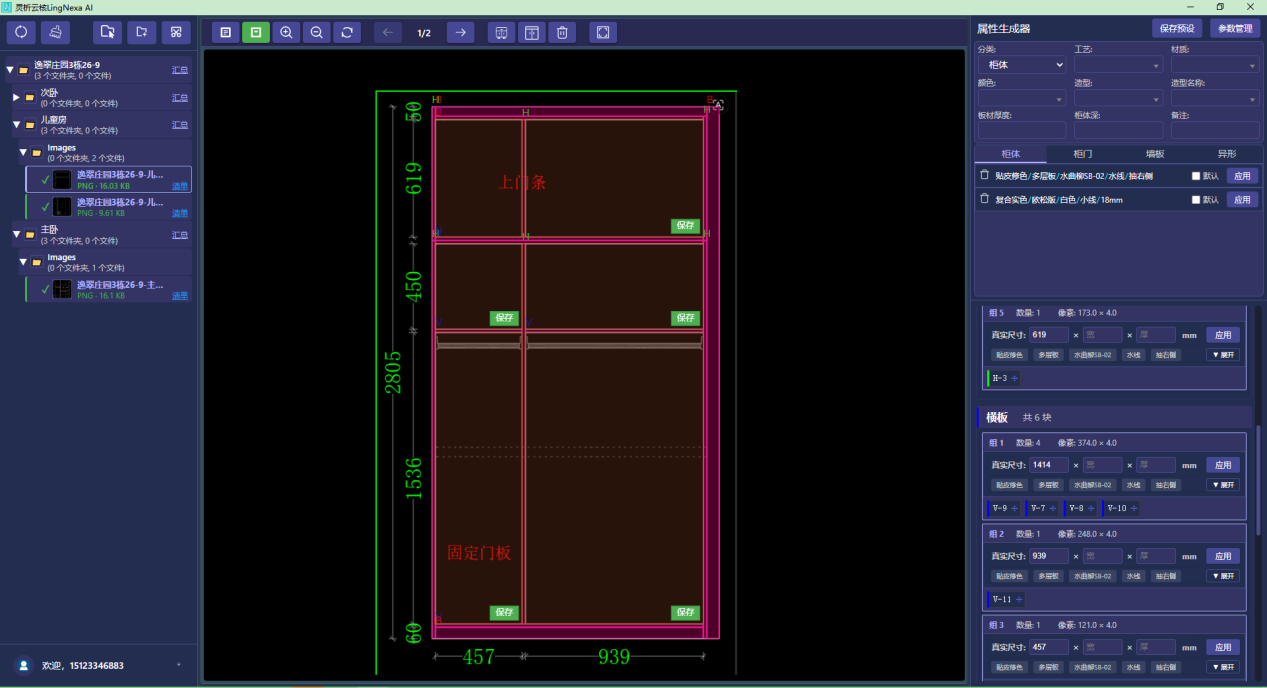
Task: Click the thumbnail of the 9.61 KB PNG file
Action: pos(62,207)
